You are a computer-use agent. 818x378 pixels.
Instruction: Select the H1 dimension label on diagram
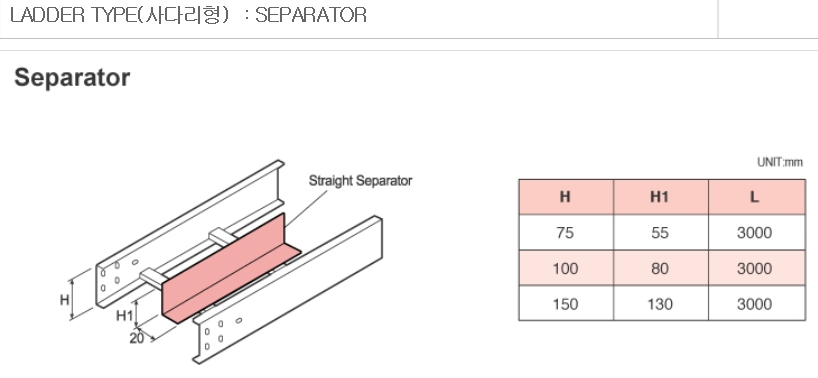pyautogui.click(x=124, y=315)
